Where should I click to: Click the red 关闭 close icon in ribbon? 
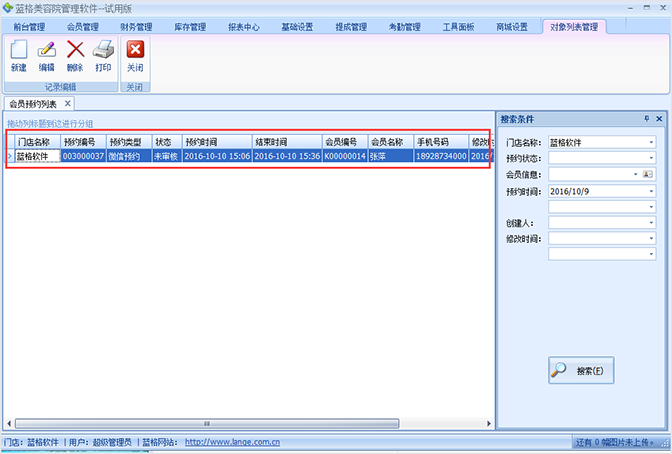[135, 50]
